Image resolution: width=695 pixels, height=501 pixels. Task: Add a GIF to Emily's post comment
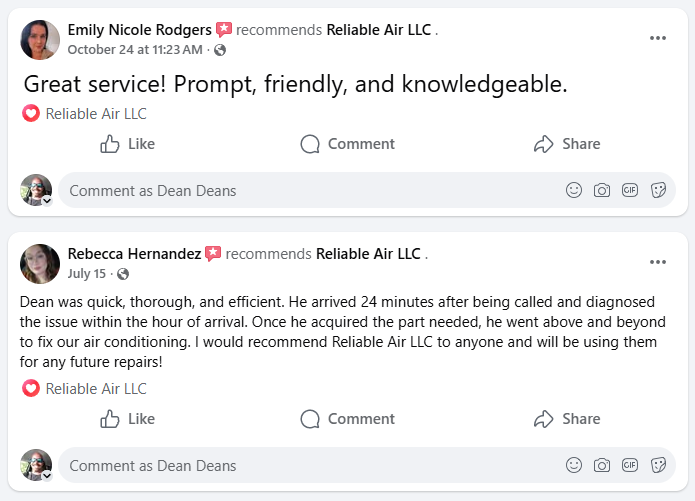630,190
